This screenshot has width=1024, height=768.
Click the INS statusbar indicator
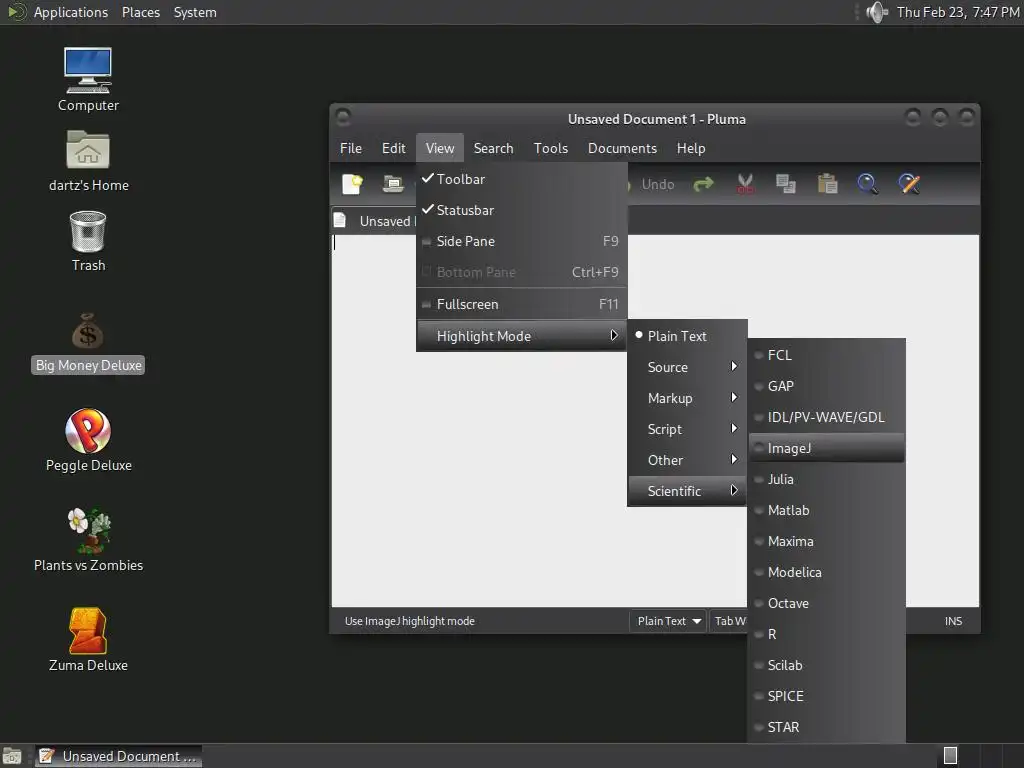[x=953, y=621]
